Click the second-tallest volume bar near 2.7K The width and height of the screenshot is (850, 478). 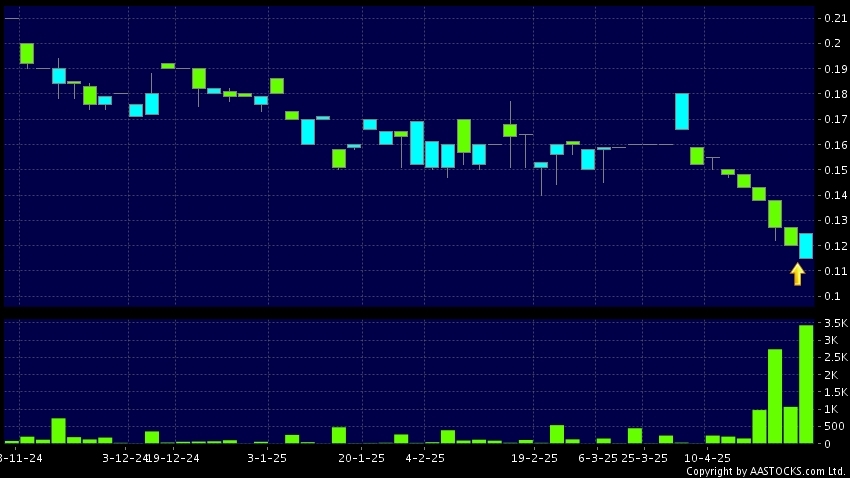775,396
